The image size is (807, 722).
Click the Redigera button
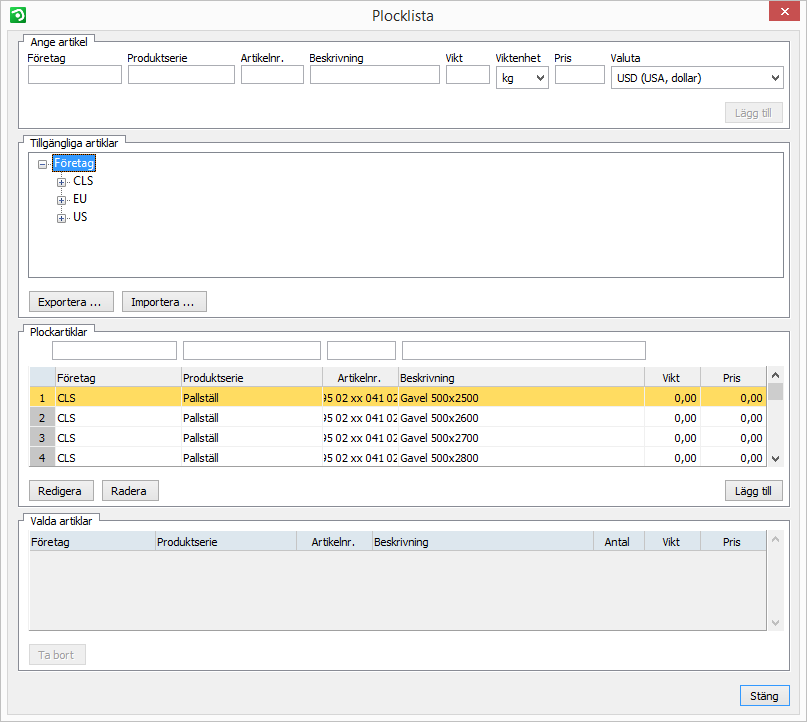pyautogui.click(x=61, y=491)
